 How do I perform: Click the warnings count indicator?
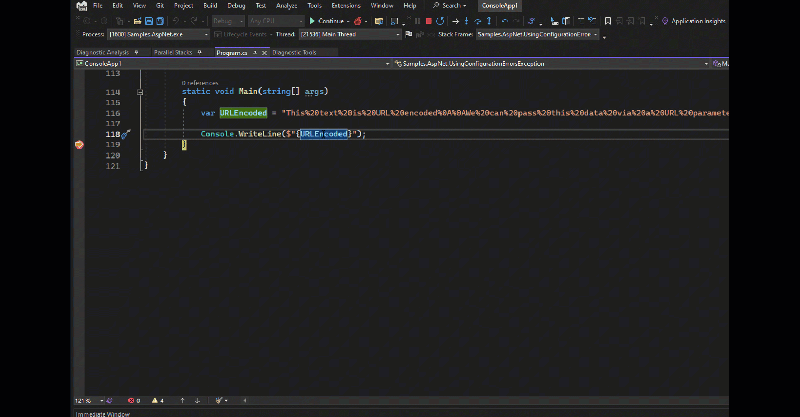(158, 401)
